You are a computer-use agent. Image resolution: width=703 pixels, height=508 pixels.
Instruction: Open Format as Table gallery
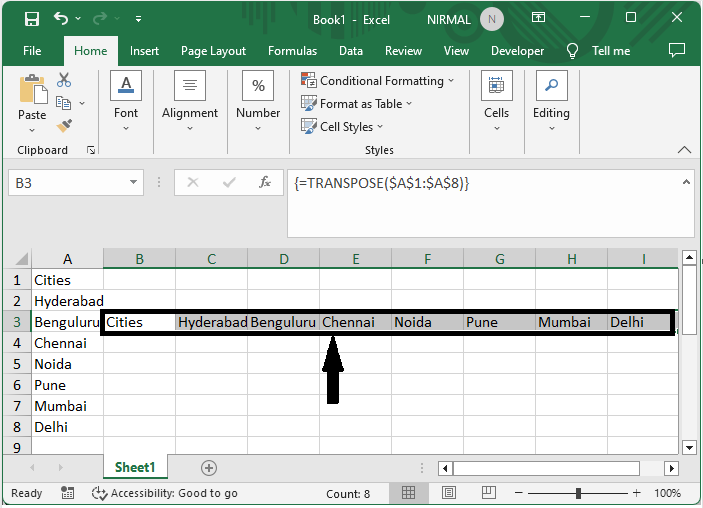click(x=356, y=104)
